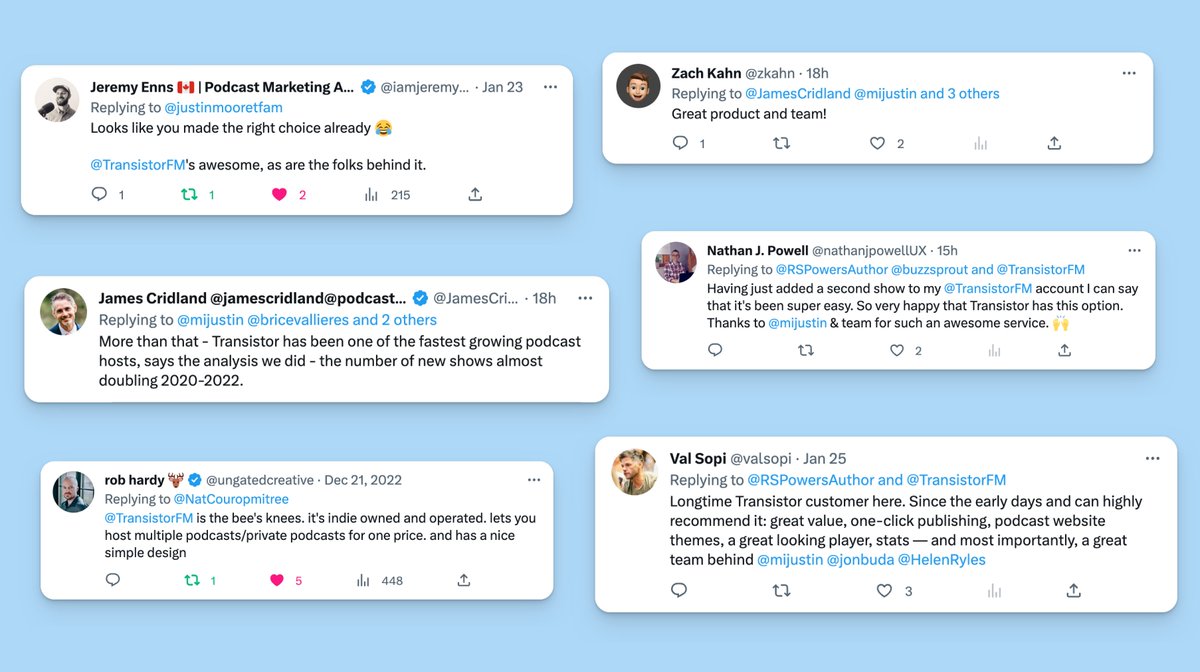The width and height of the screenshot is (1200, 672).
Task: Open the three-dot menu on Zach Kahn's tweet
Action: 1129,73
